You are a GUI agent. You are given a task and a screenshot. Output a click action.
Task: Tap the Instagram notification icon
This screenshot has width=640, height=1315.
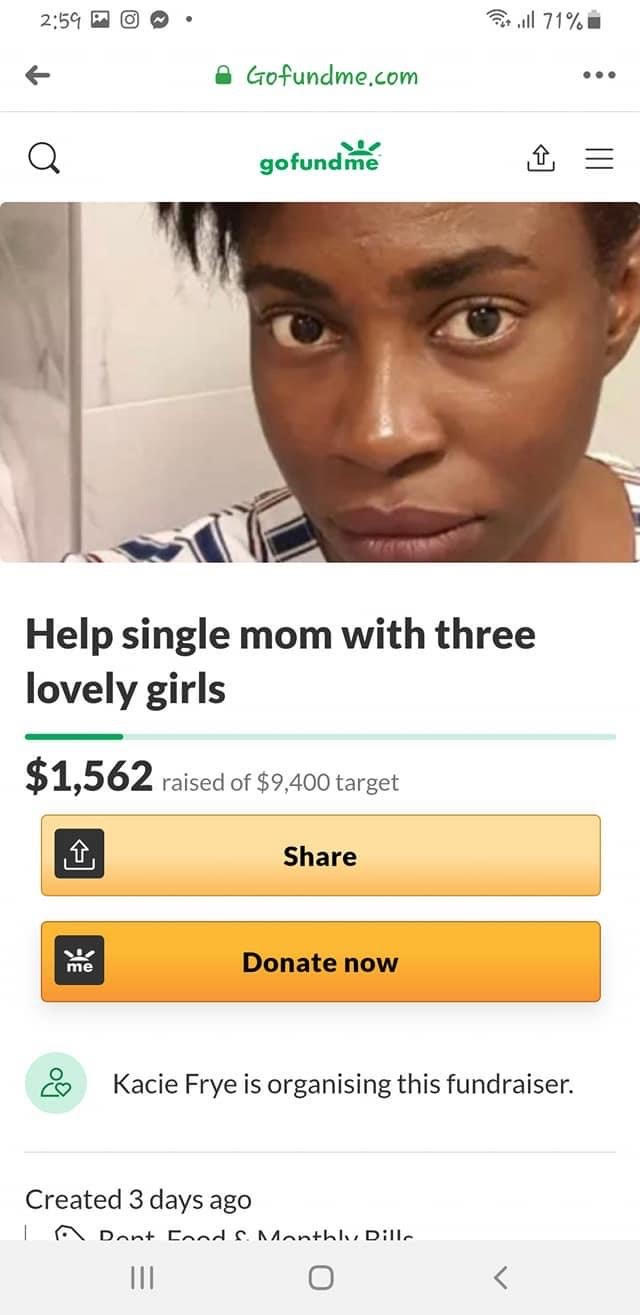coord(130,20)
